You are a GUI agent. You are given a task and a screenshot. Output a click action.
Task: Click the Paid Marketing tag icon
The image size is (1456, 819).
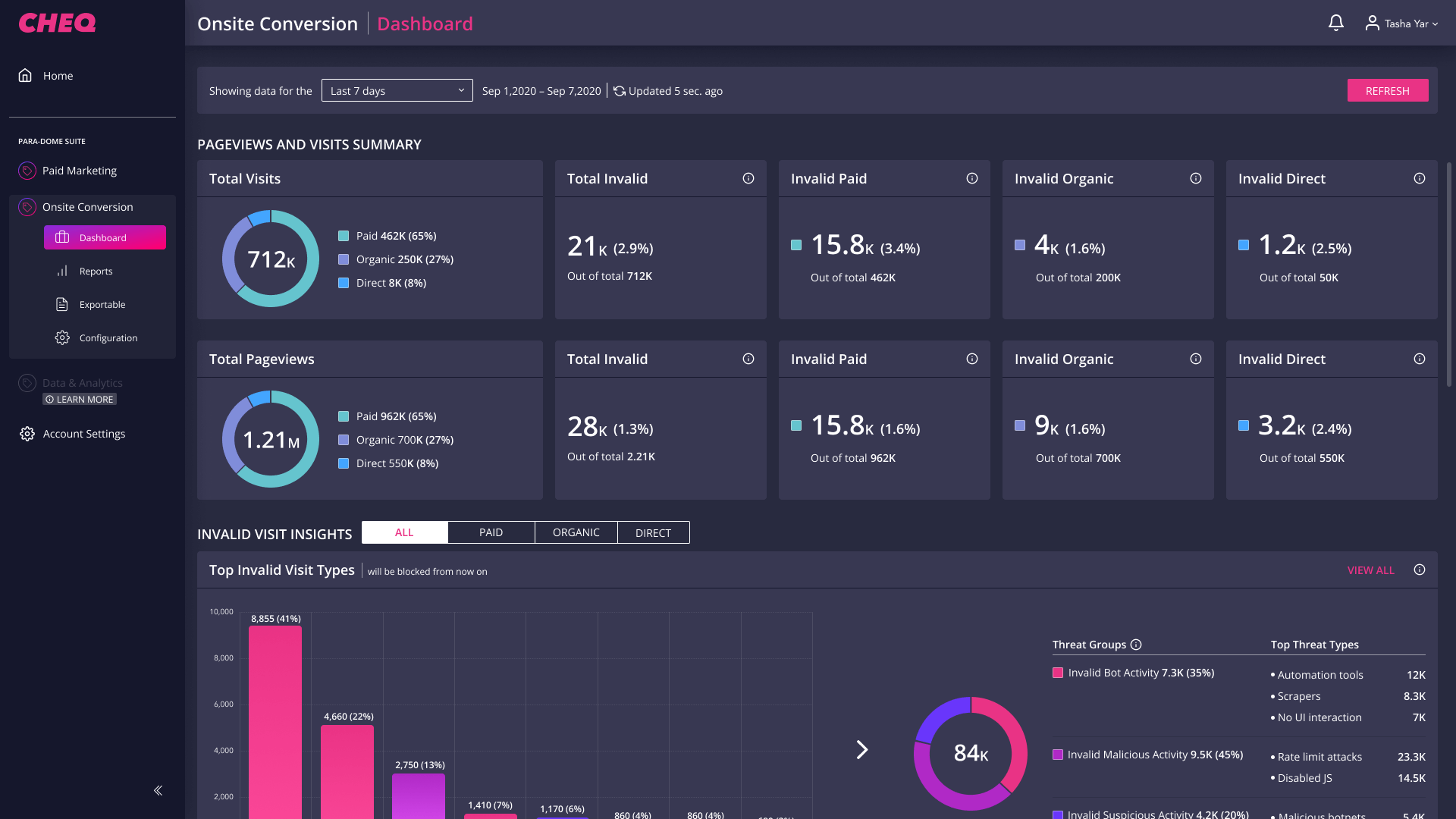[x=27, y=171]
